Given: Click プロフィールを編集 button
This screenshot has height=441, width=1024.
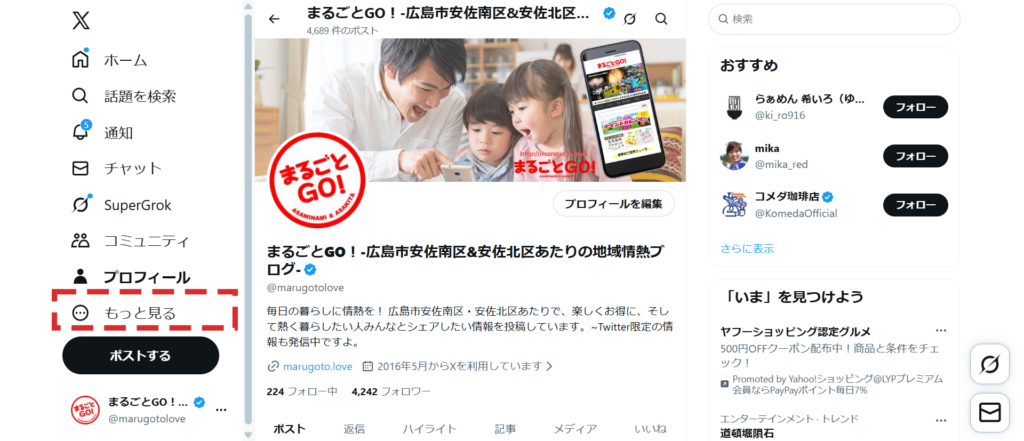Looking at the screenshot, I should pos(614,204).
